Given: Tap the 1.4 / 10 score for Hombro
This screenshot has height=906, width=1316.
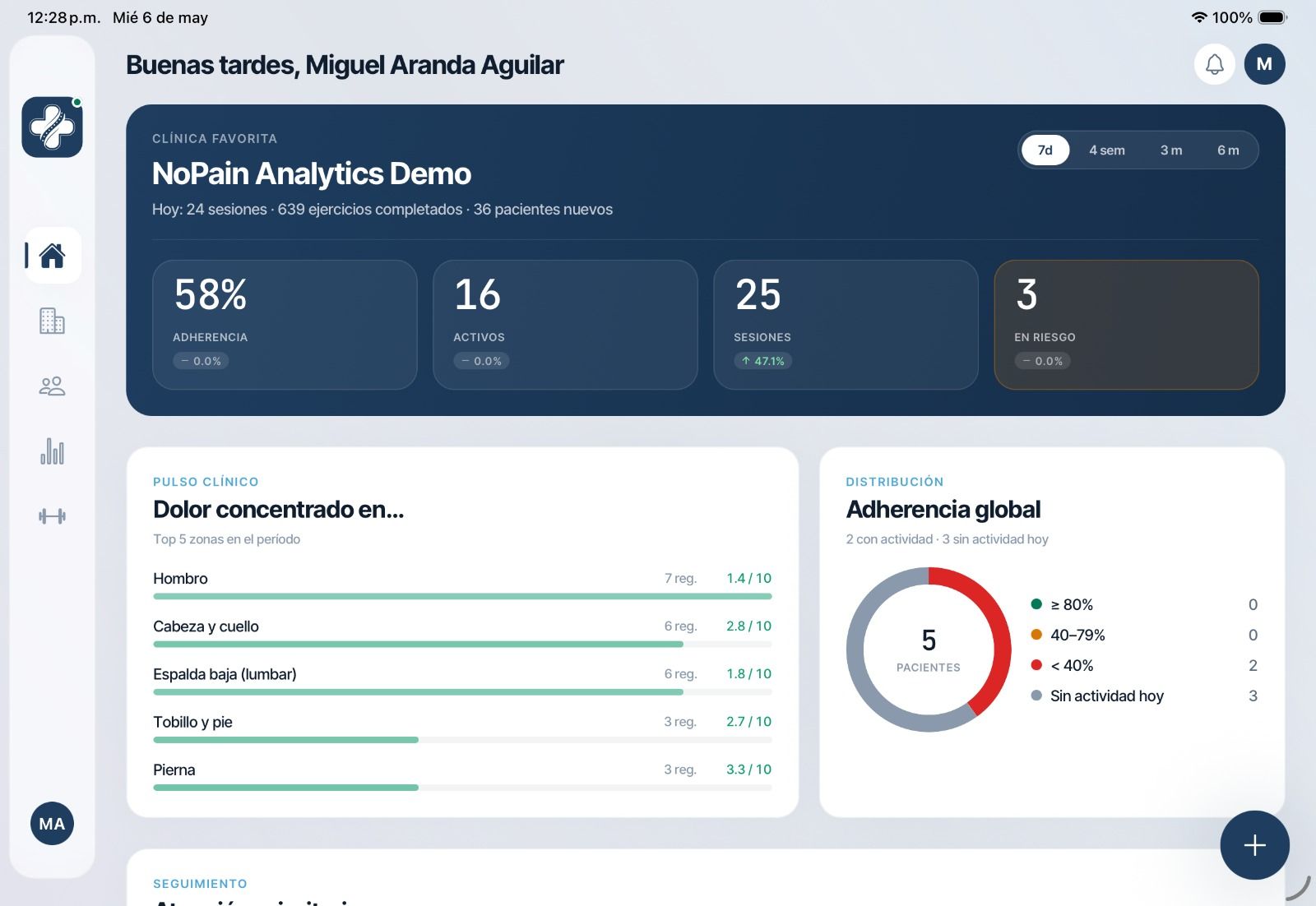Looking at the screenshot, I should click(748, 578).
